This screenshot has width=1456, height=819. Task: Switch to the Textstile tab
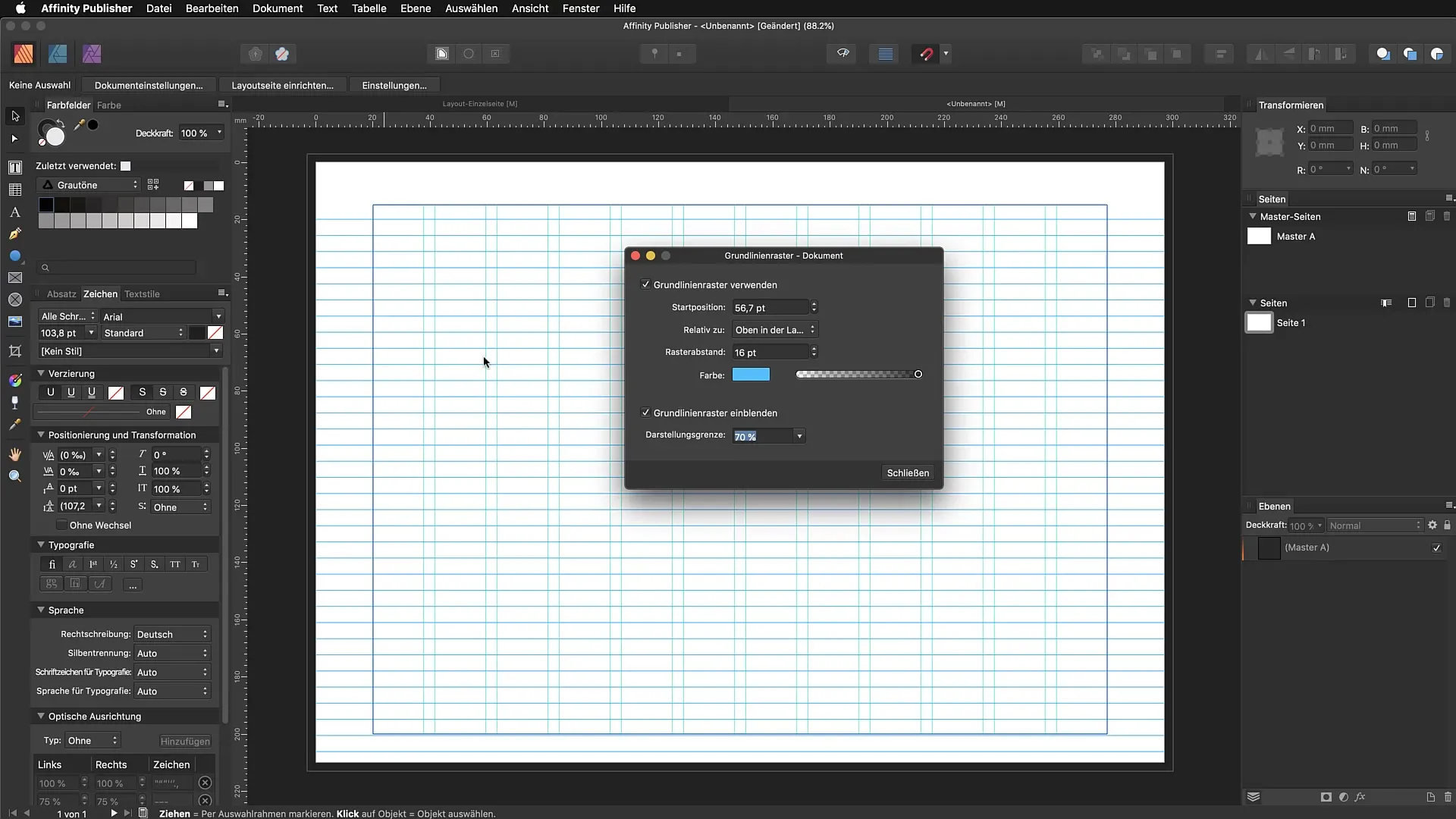(142, 293)
